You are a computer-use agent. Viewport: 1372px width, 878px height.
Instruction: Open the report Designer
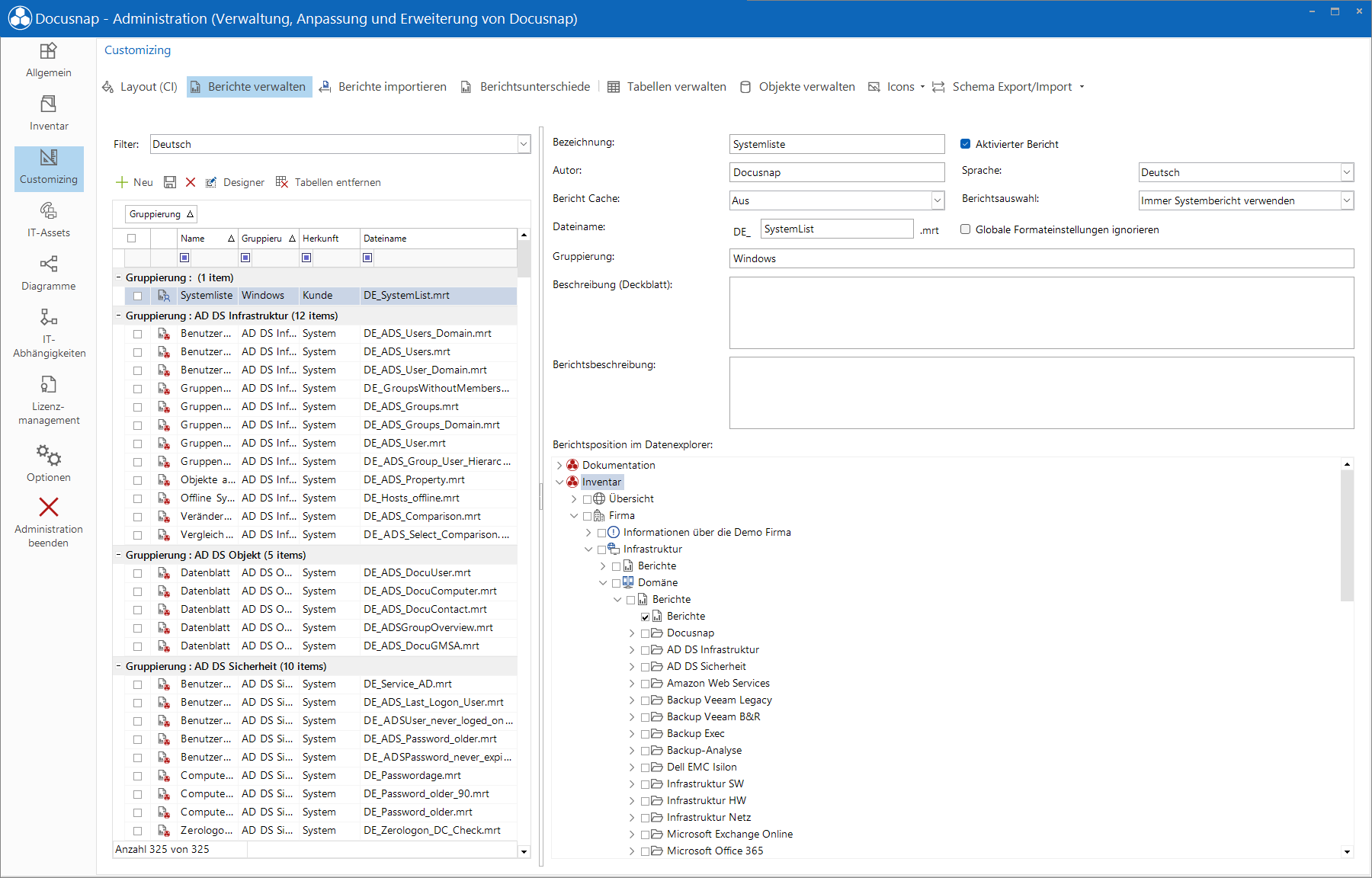pyautogui.click(x=235, y=182)
